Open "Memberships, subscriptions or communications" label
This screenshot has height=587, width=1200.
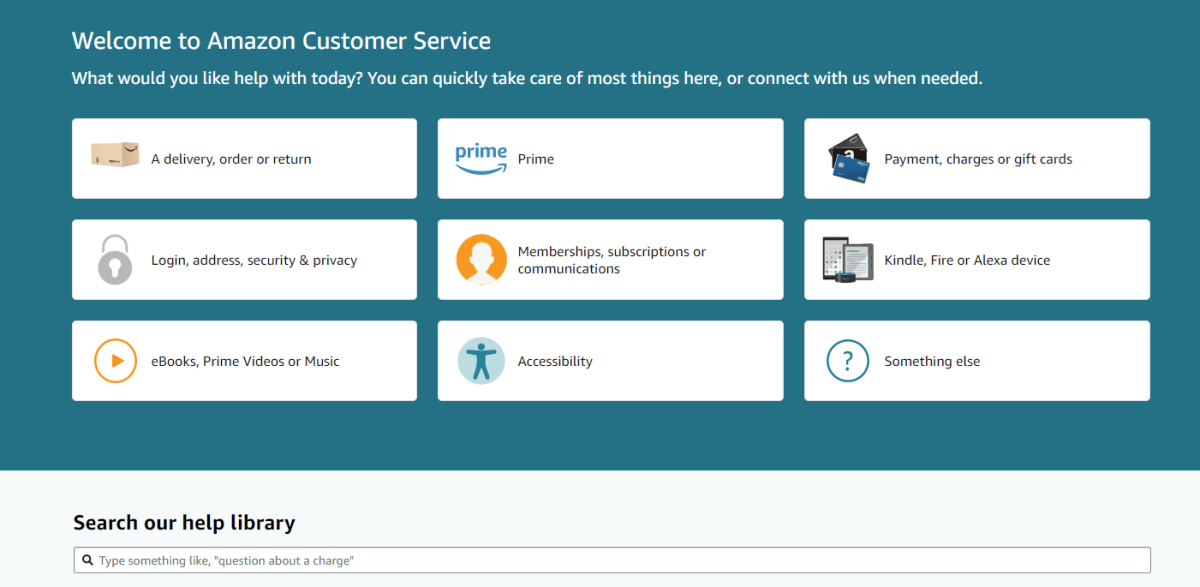(x=612, y=260)
